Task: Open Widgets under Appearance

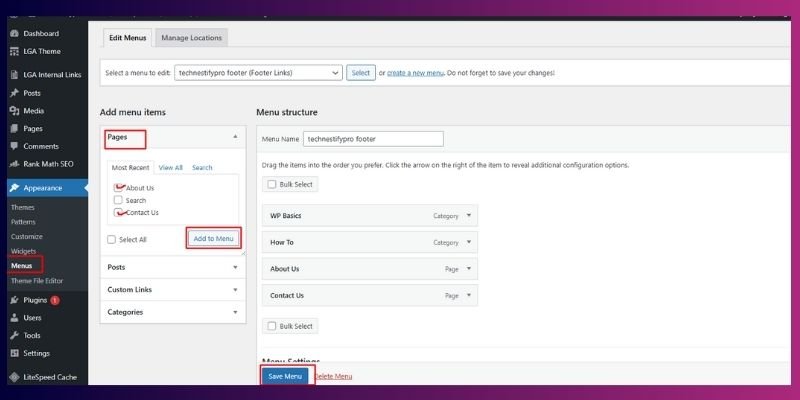Action: (23, 252)
